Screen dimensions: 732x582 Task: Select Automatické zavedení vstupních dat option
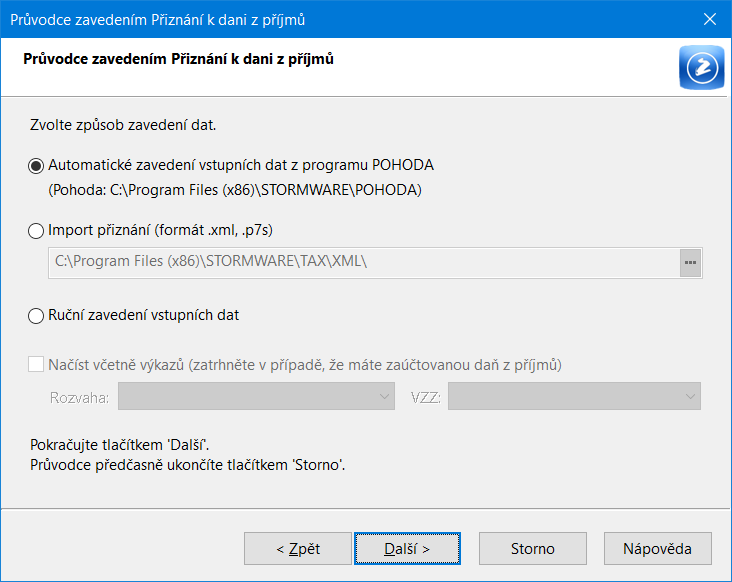(x=36, y=166)
